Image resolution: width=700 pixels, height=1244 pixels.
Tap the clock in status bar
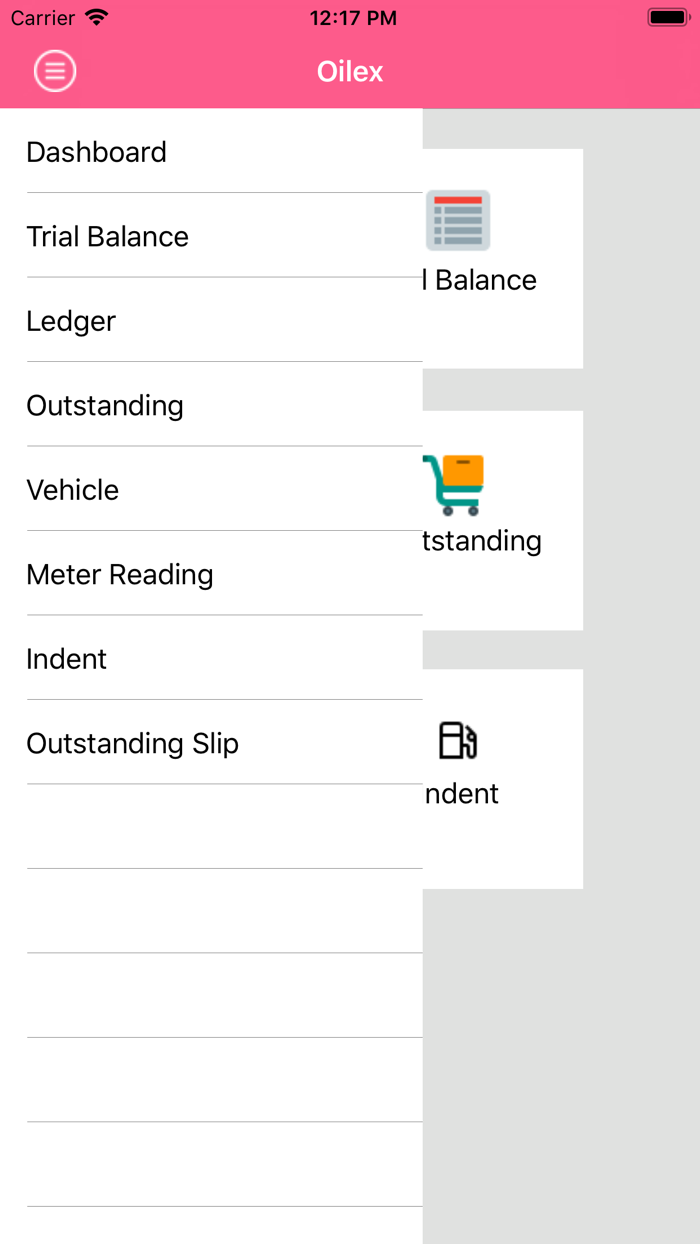pyautogui.click(x=353, y=18)
